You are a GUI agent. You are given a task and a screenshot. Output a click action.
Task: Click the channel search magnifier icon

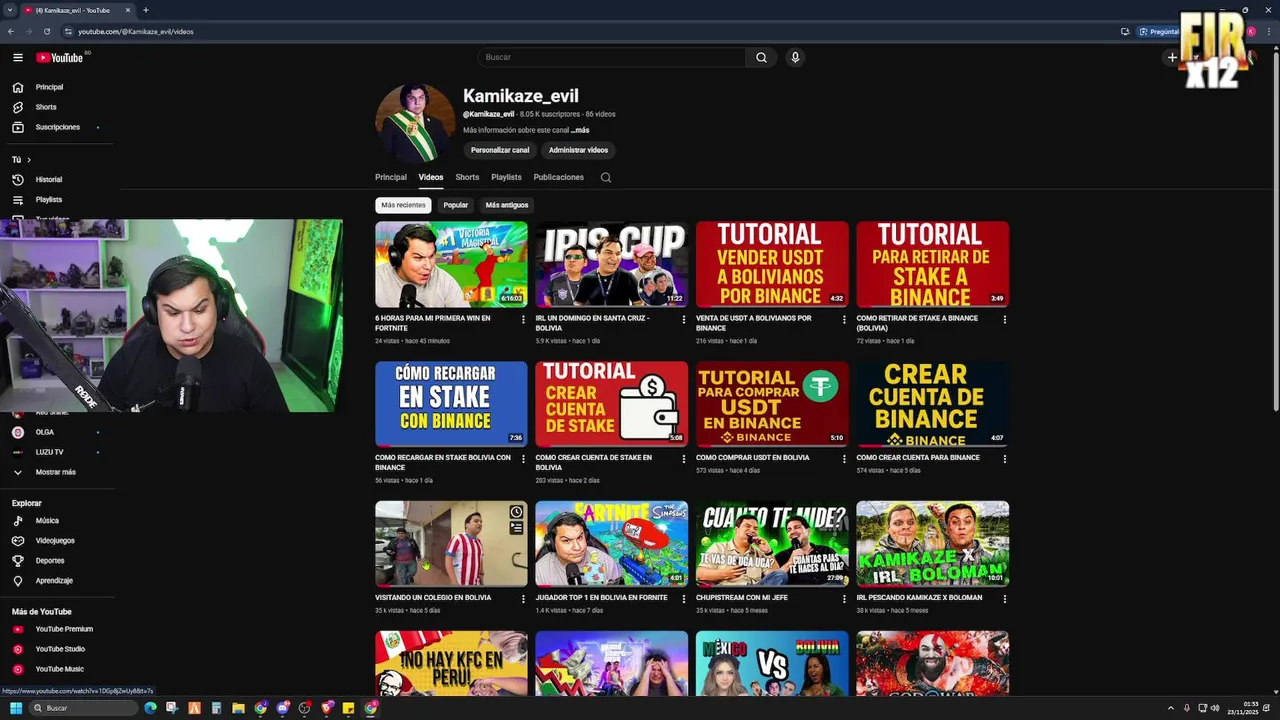(x=606, y=178)
